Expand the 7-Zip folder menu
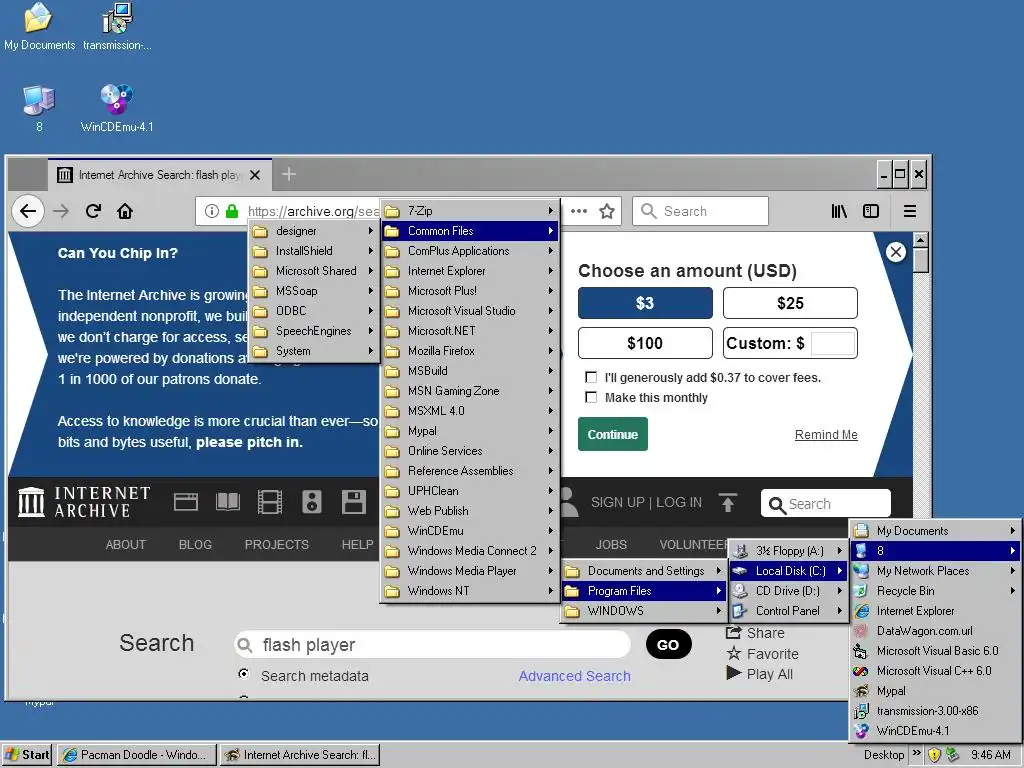The height and width of the screenshot is (768, 1024). (470, 211)
